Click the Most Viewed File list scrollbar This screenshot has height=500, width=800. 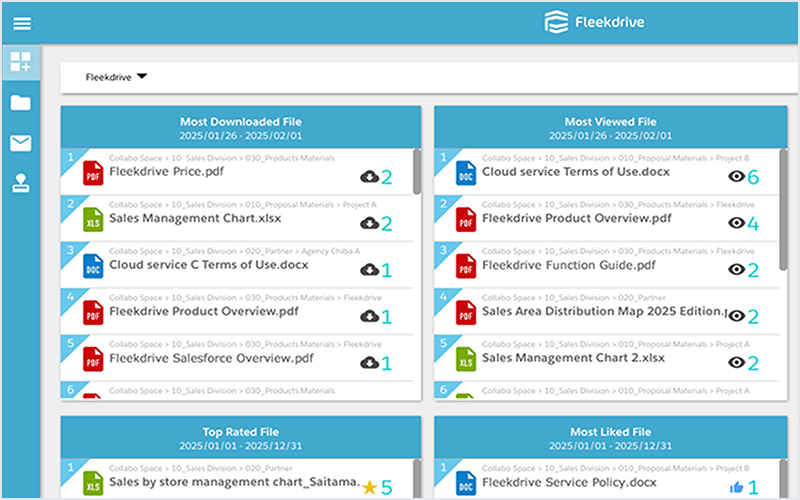[783, 209]
